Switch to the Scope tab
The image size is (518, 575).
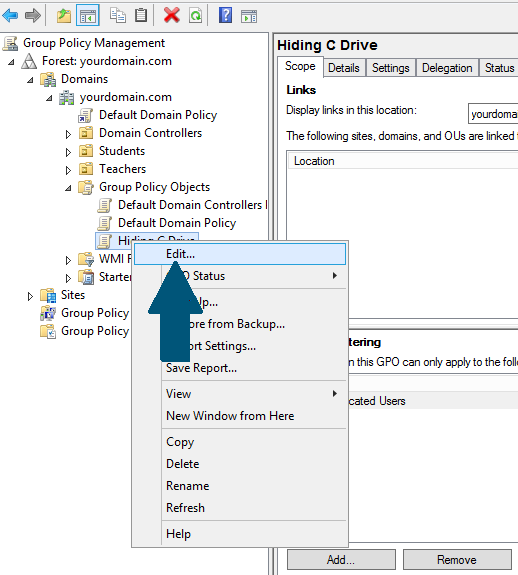(300, 66)
